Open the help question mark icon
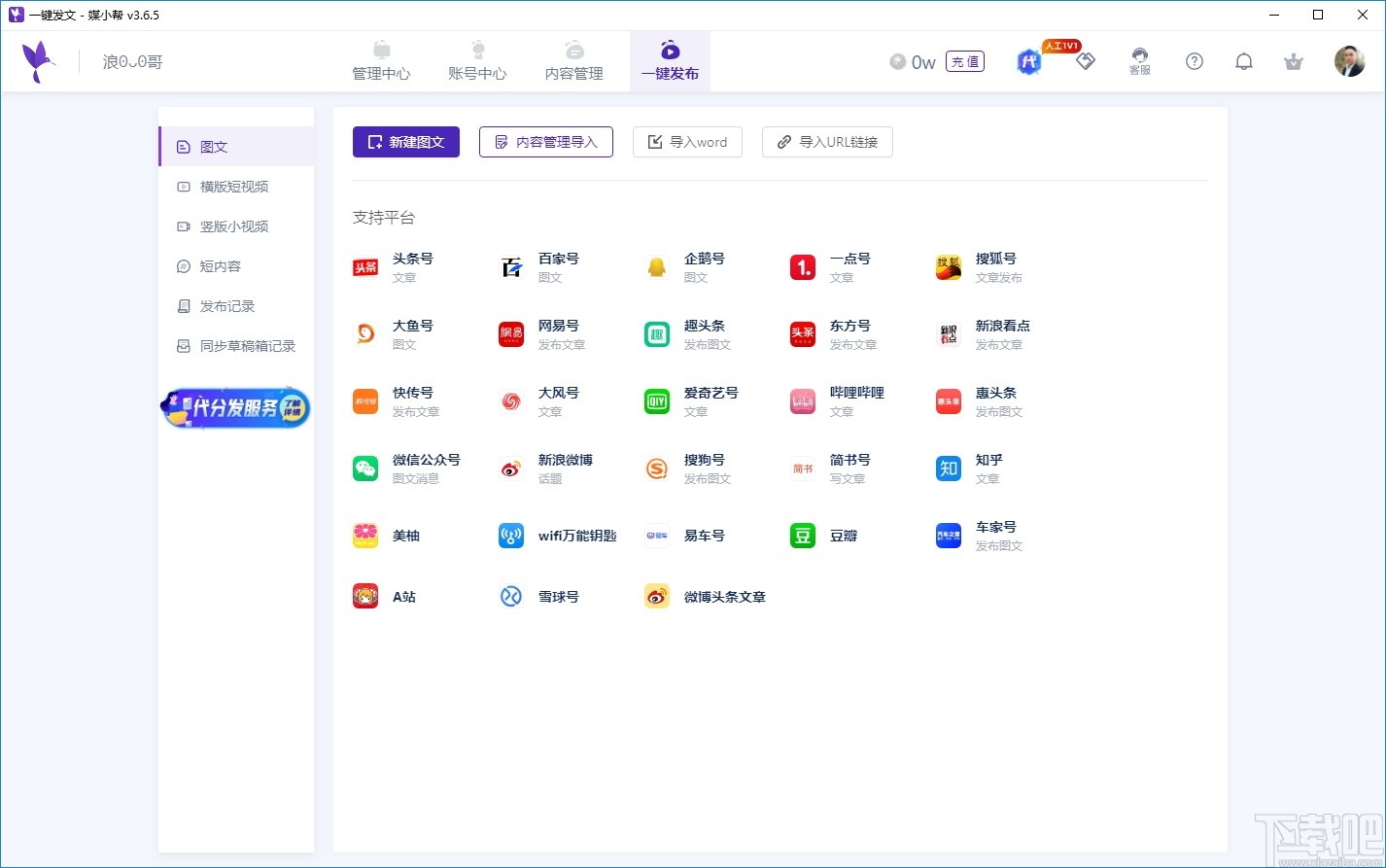Image resolution: width=1386 pixels, height=868 pixels. 1195,61
